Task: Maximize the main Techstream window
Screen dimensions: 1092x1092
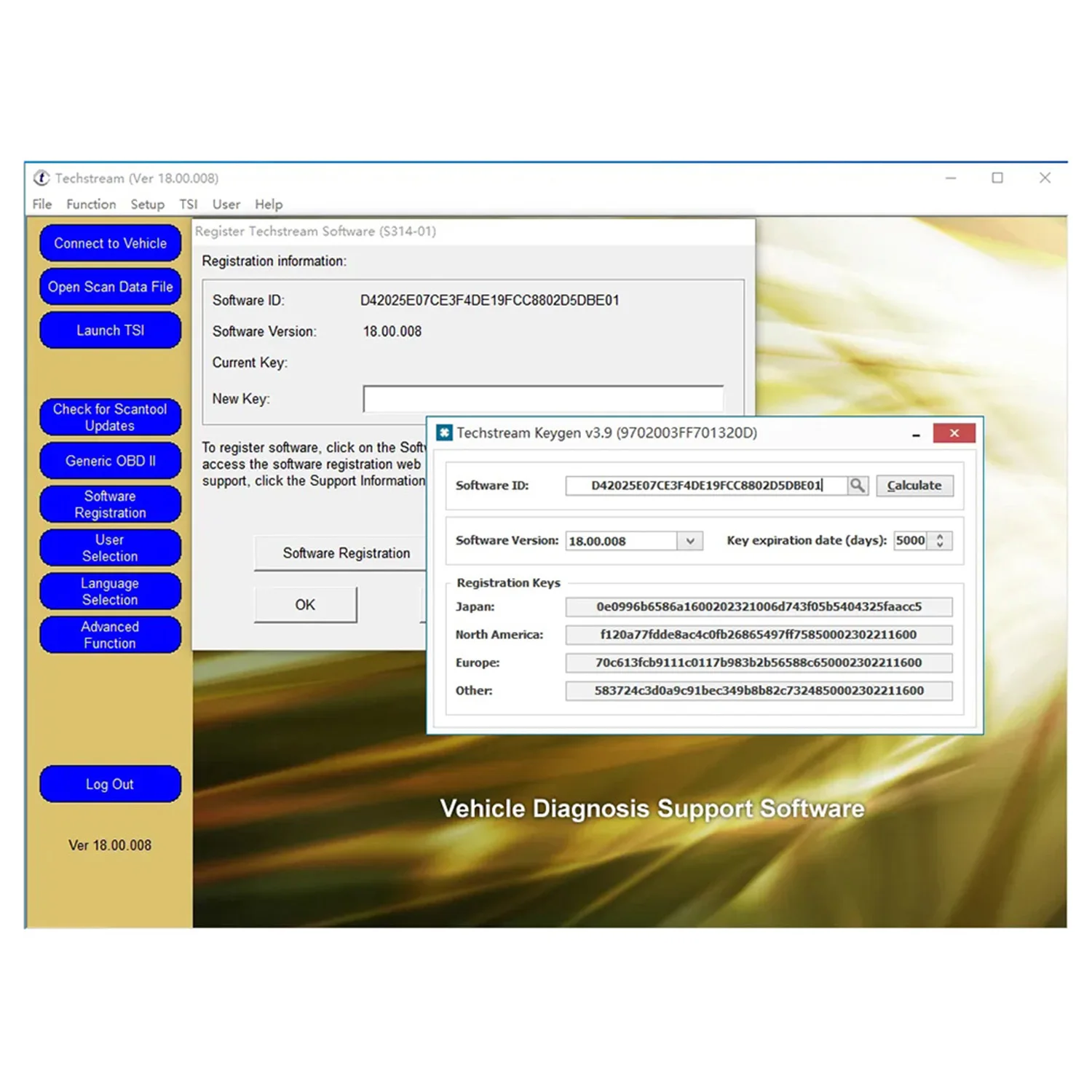Action: click(997, 178)
